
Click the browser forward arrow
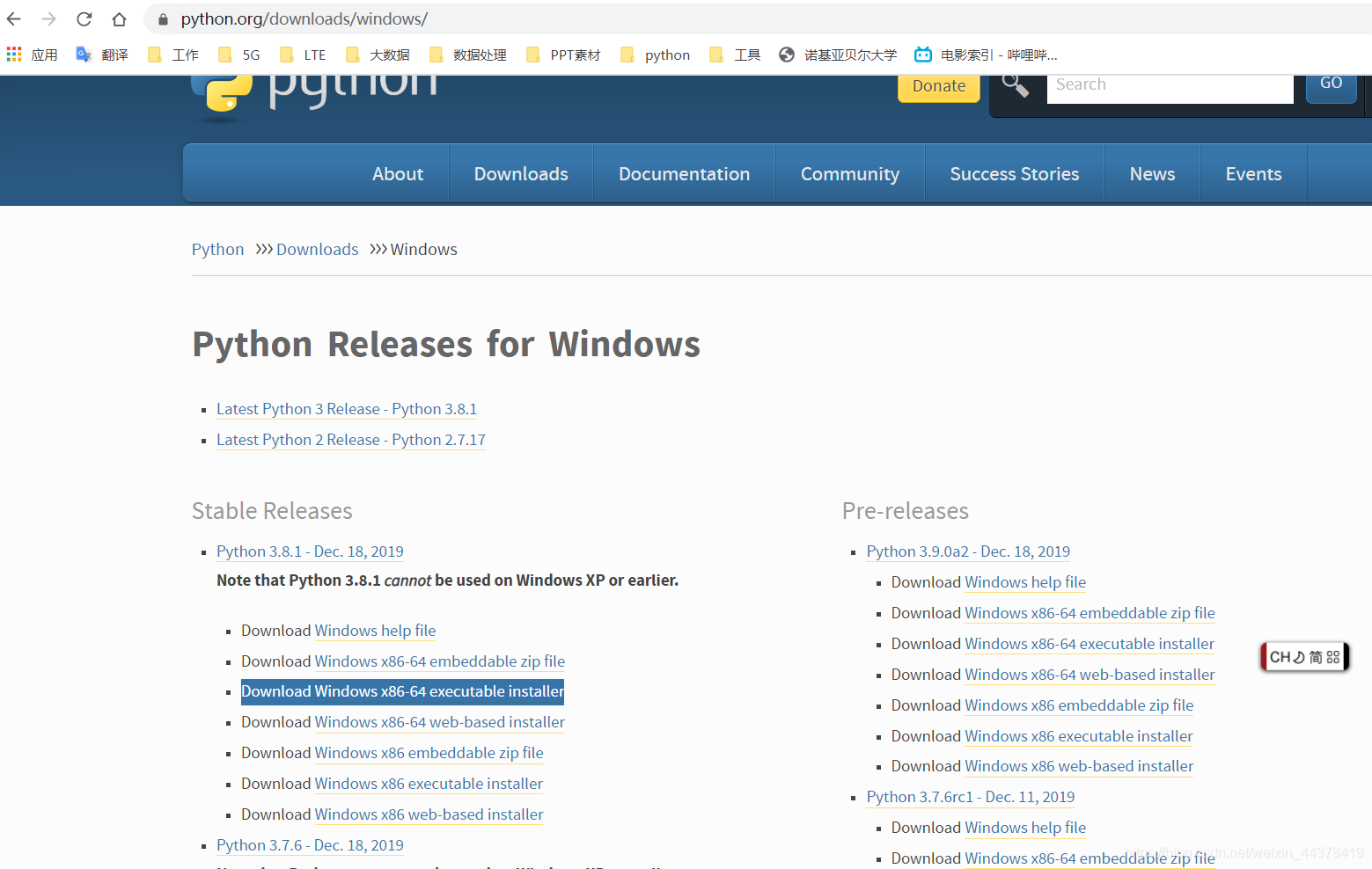point(48,18)
